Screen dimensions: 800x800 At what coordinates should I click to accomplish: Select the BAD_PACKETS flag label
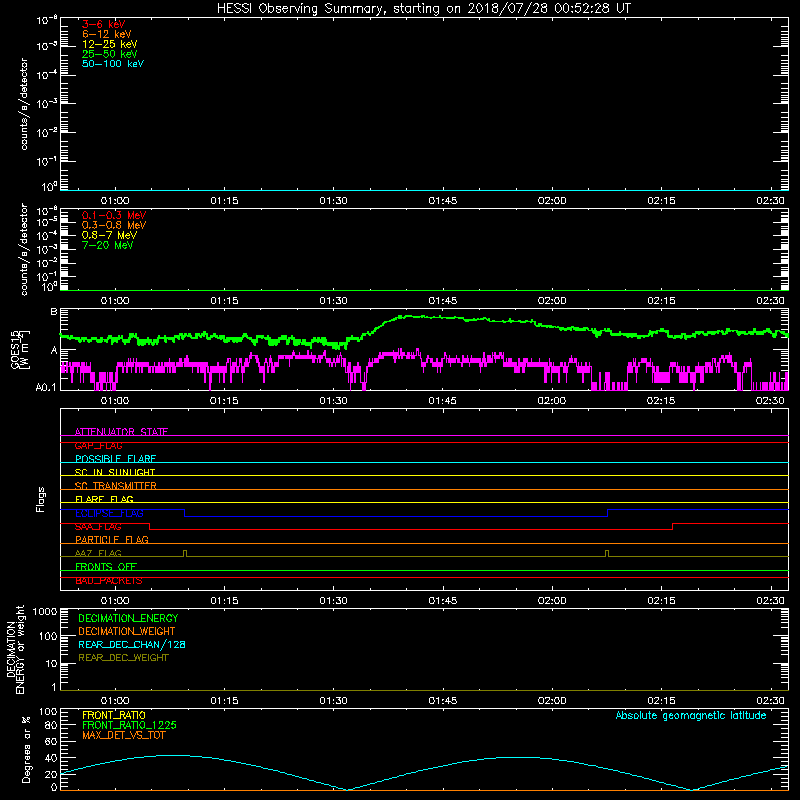pos(109,581)
